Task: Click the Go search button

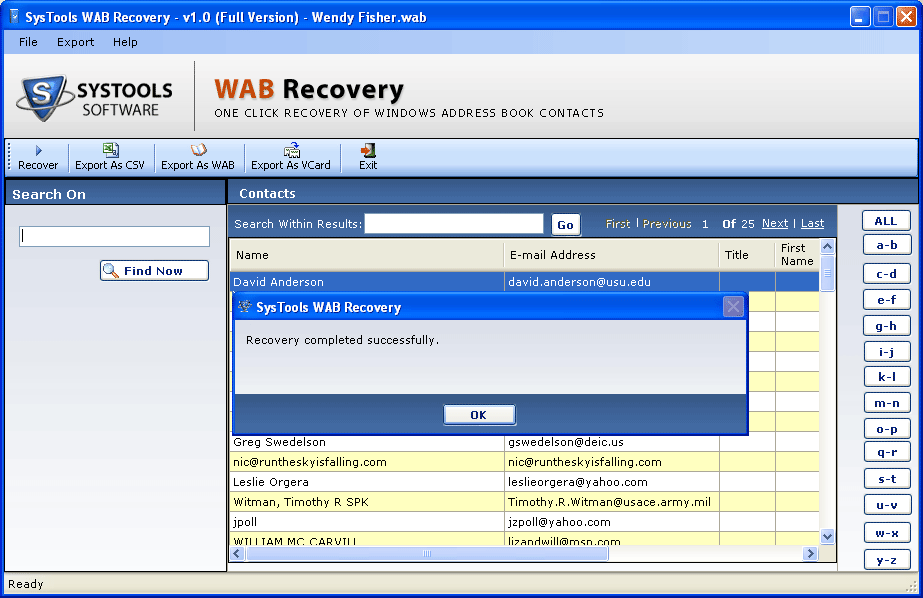Action: pos(565,225)
